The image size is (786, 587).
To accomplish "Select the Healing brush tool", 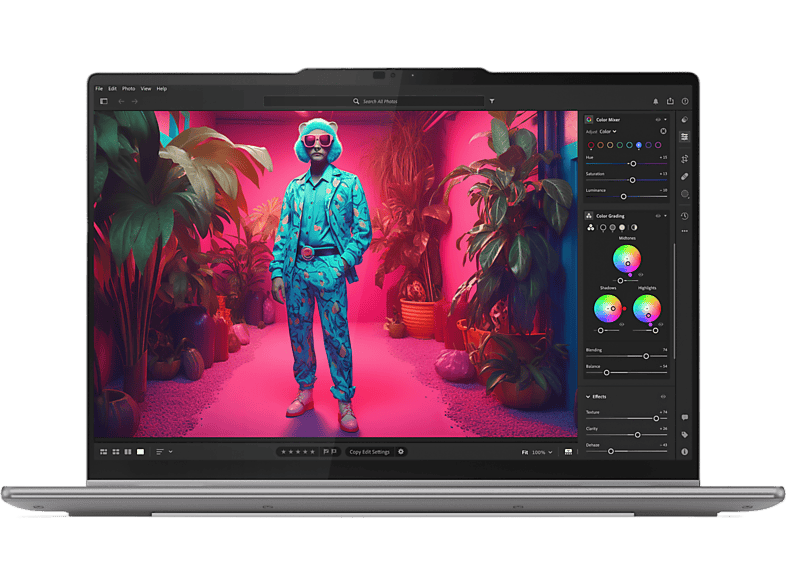I will pyautogui.click(x=685, y=176).
